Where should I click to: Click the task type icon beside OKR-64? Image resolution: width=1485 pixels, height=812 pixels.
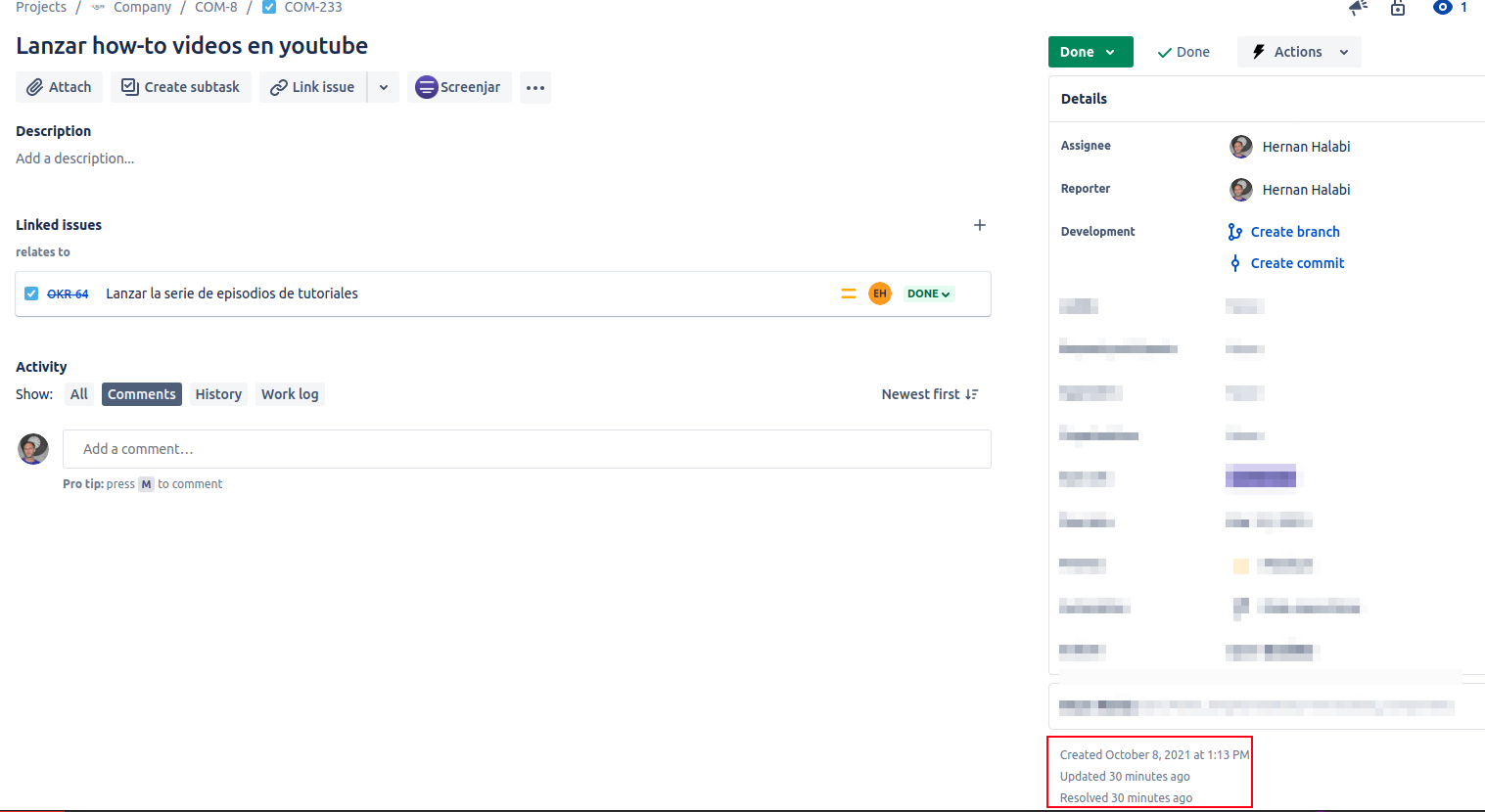(x=31, y=293)
